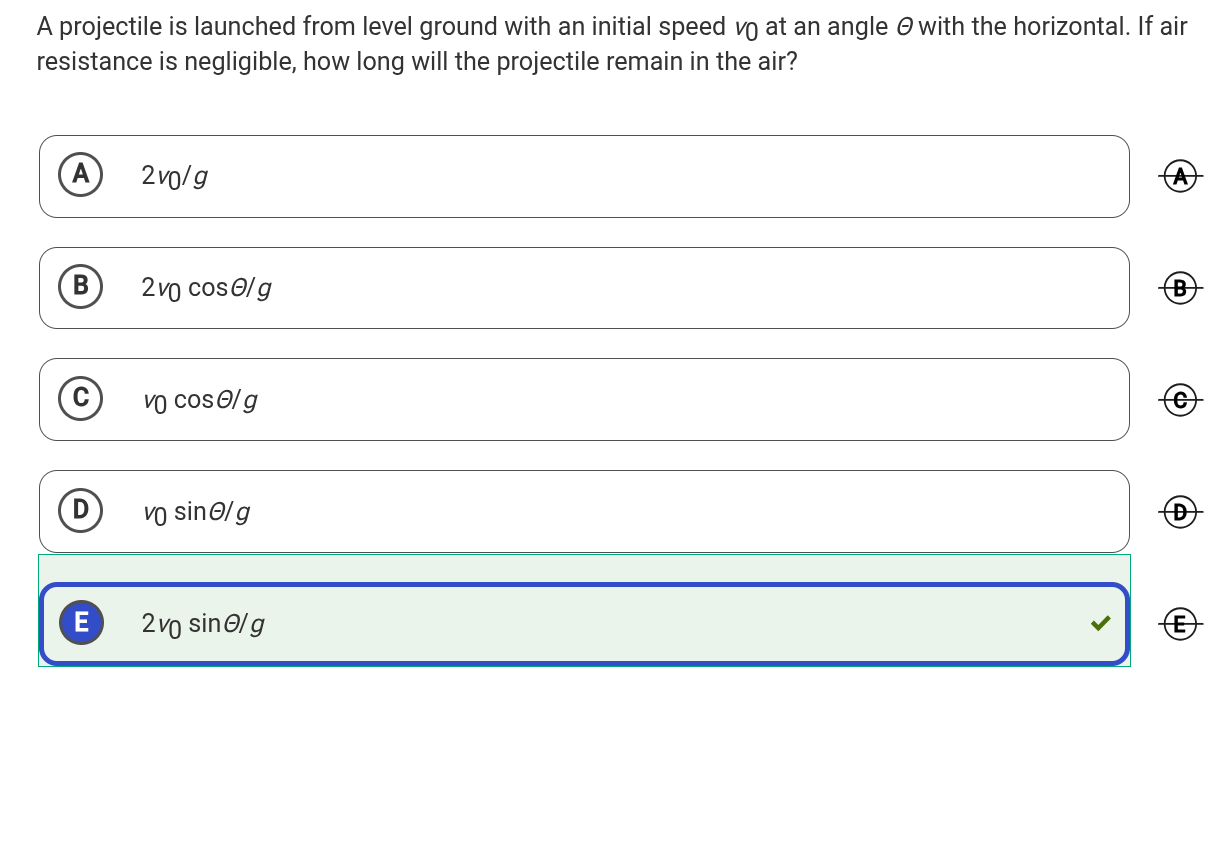Strike out answer choice B
The height and width of the screenshot is (862, 1208).
(x=1180, y=289)
